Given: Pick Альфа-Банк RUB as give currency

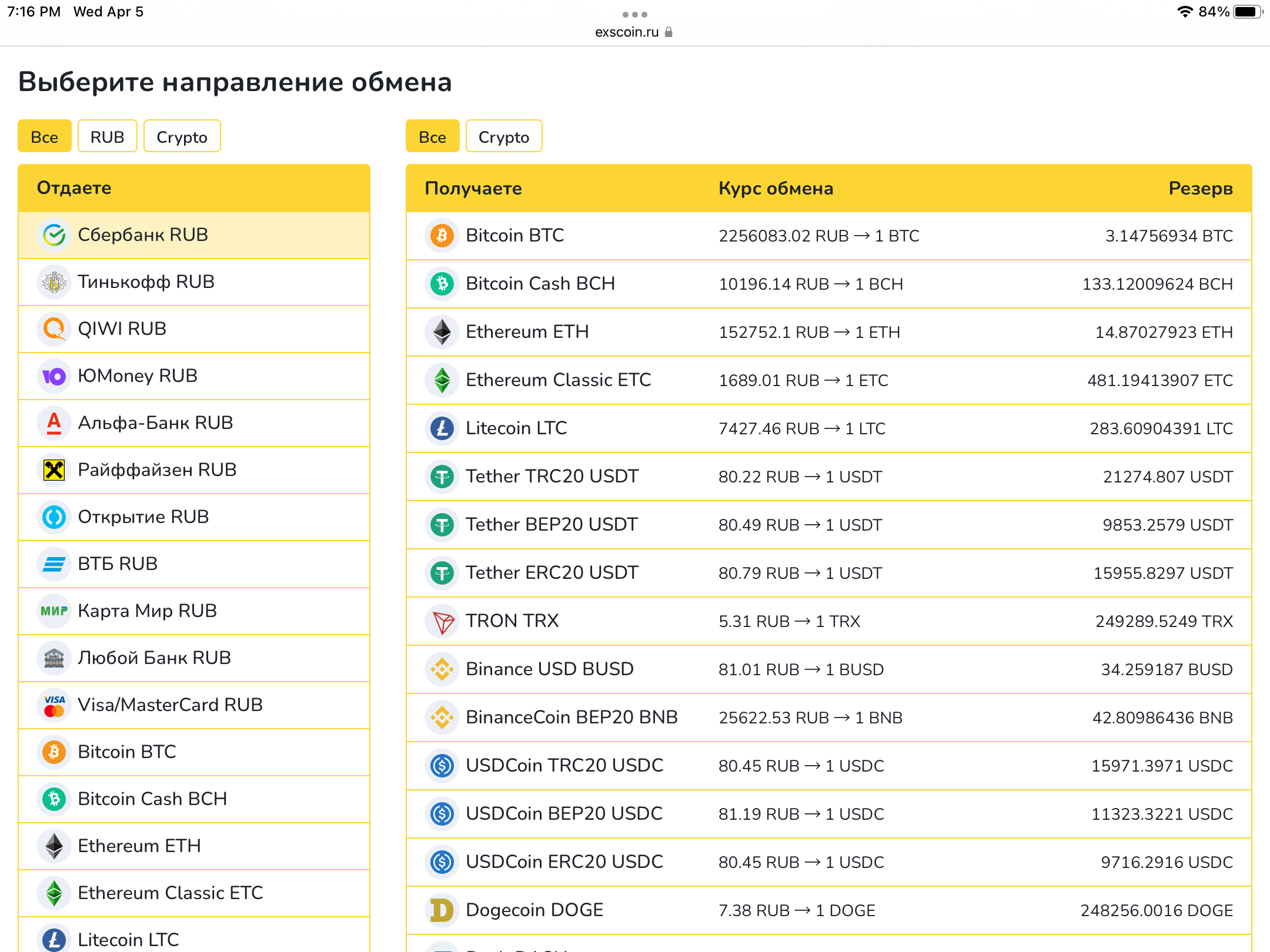Looking at the screenshot, I should coord(155,423).
